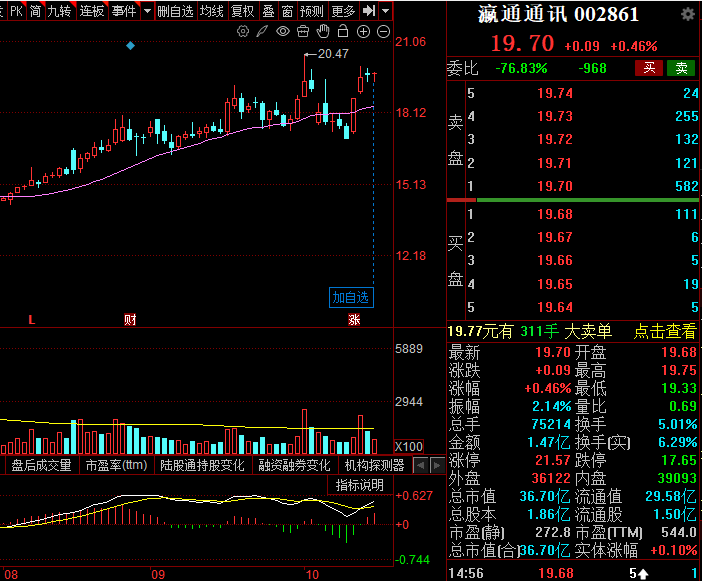Zoom in chart with plus icon

[363, 32]
